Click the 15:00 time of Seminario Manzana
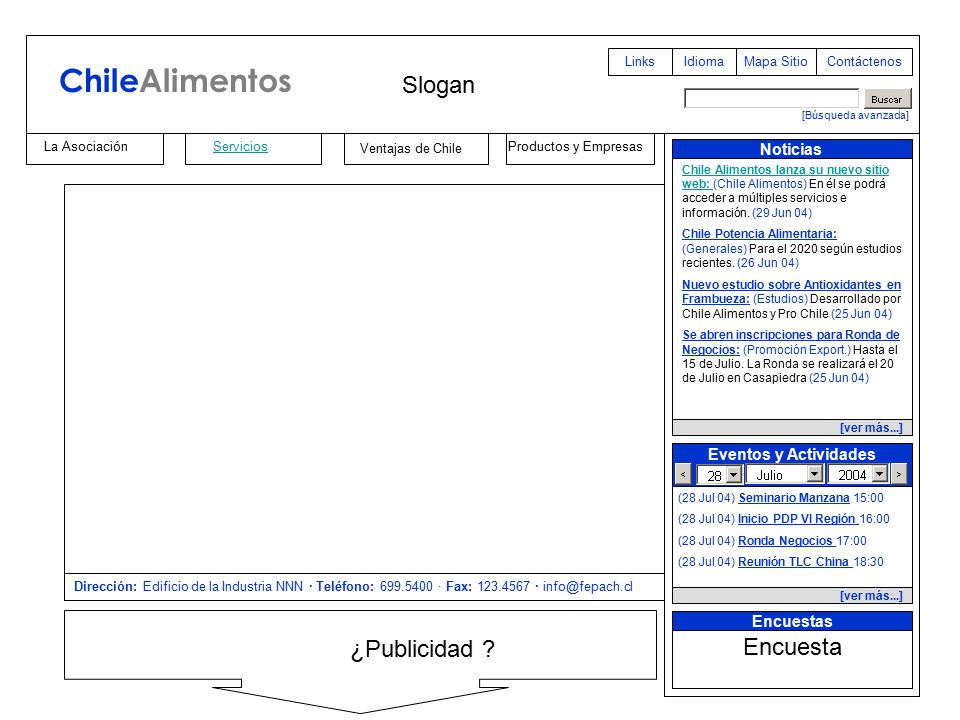The height and width of the screenshot is (720, 960). click(868, 498)
